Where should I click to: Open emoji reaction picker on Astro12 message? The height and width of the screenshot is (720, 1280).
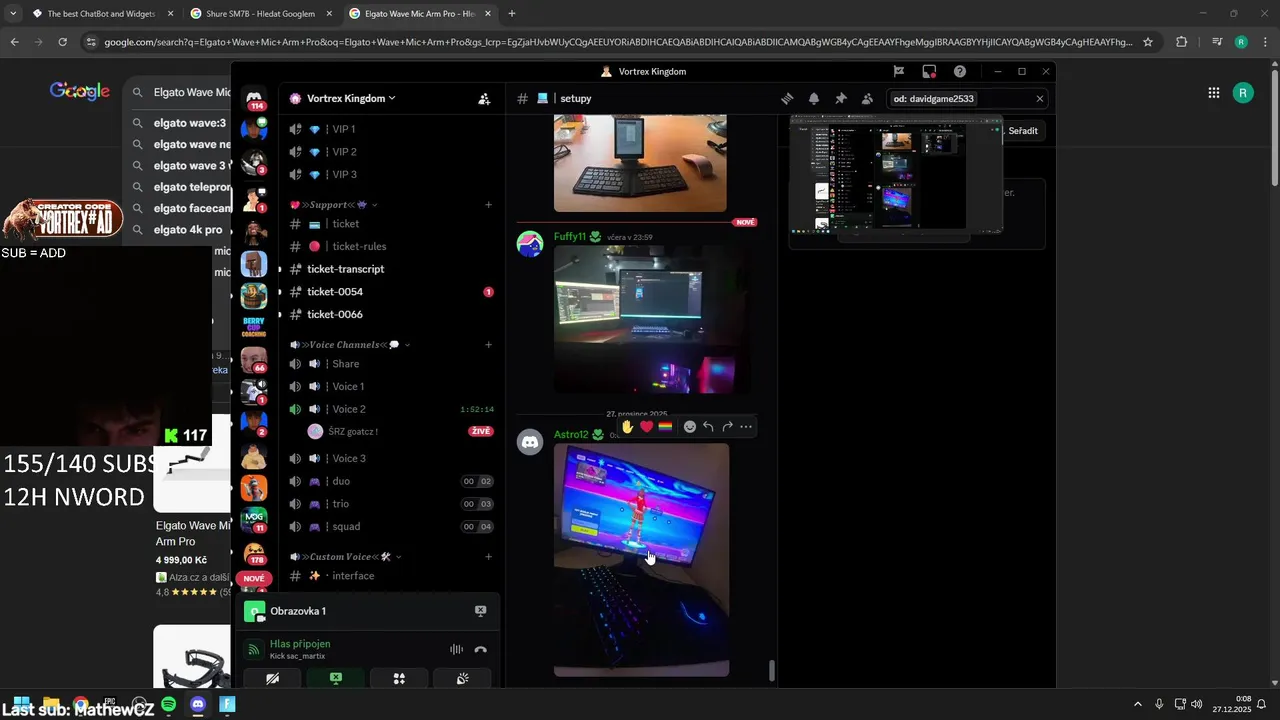click(x=689, y=427)
